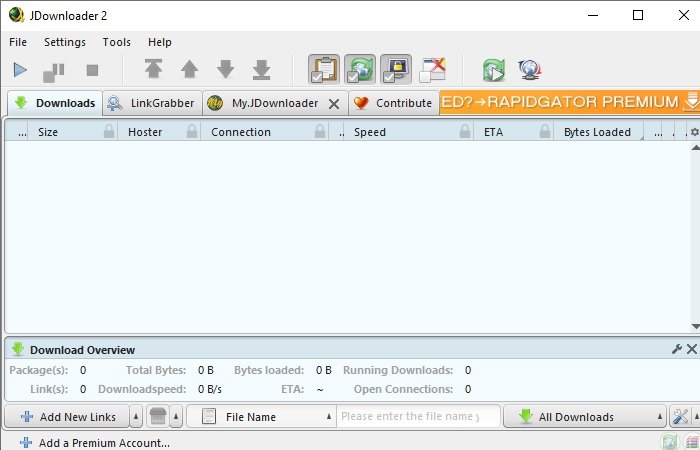The height and width of the screenshot is (450, 700).
Task: Open the File Name search filter dropdown
Action: pos(262,417)
